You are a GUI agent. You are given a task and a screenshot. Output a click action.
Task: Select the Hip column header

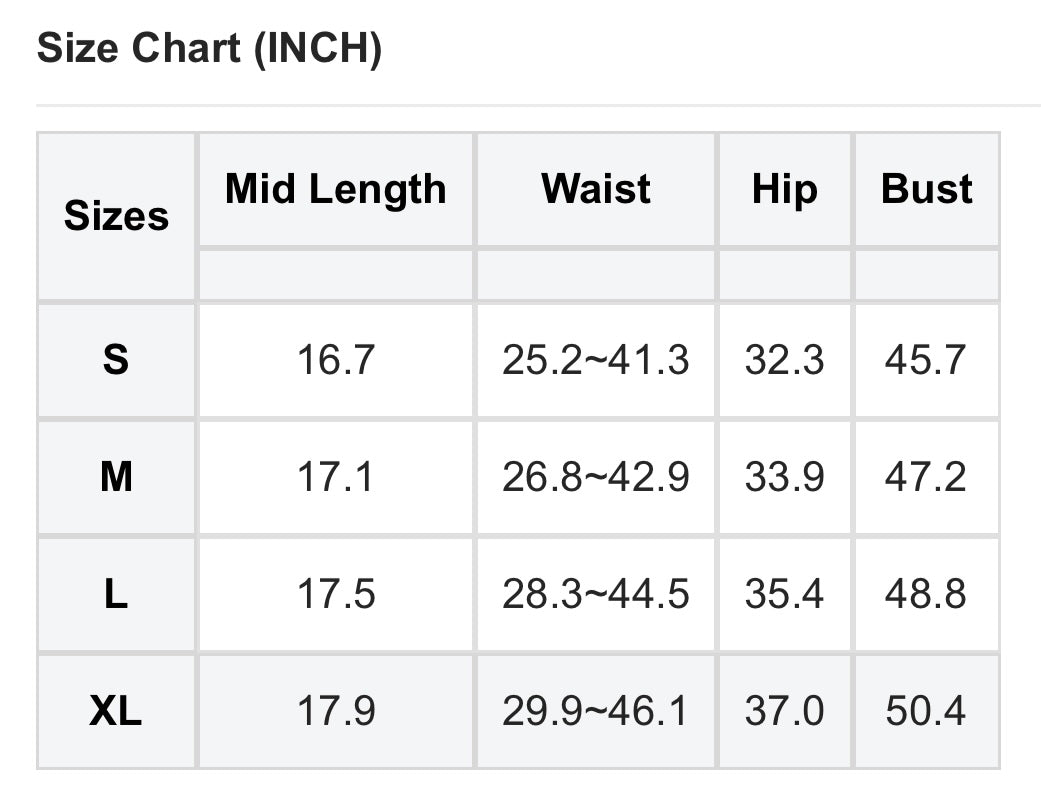[x=784, y=189]
